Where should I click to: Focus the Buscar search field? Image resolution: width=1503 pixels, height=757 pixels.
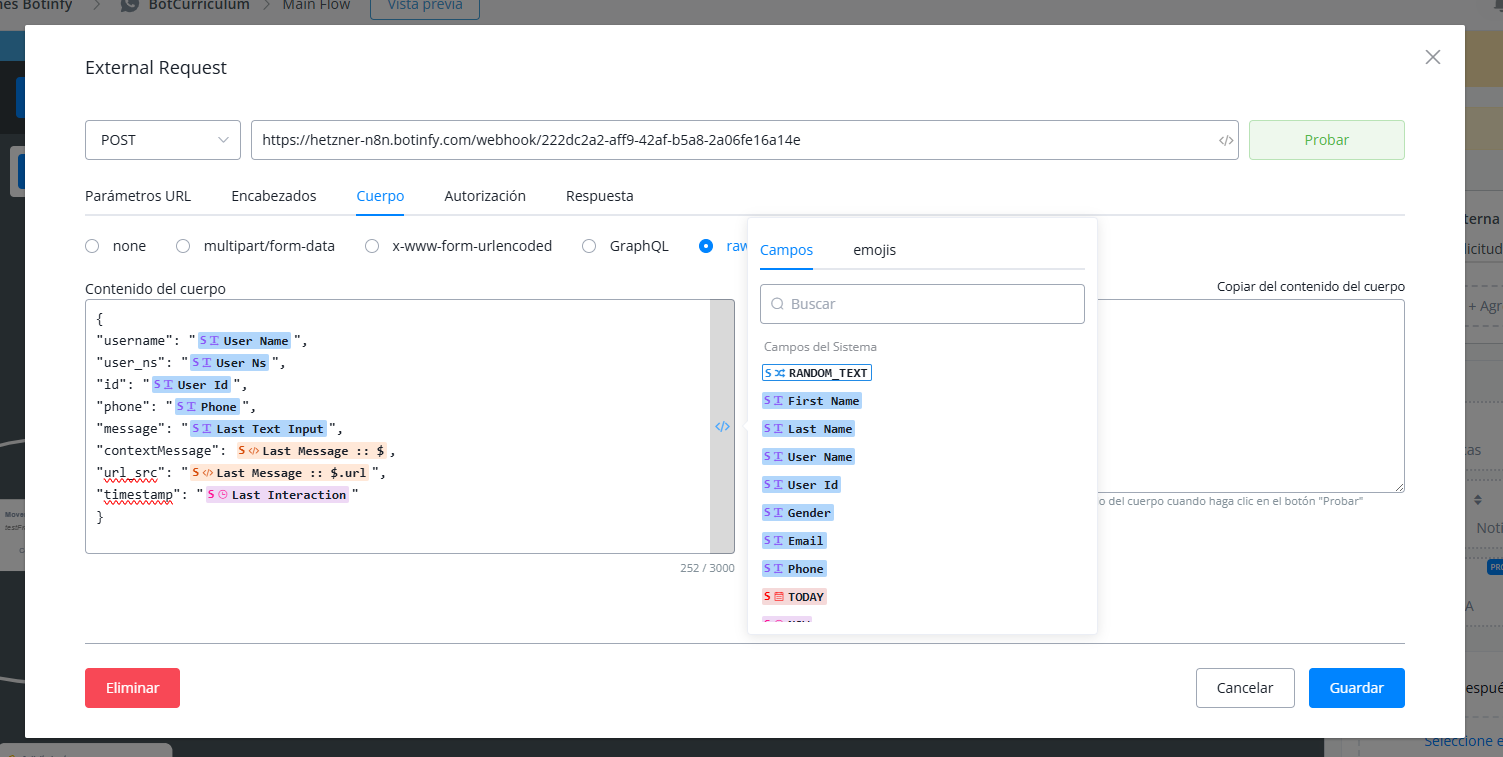922,304
